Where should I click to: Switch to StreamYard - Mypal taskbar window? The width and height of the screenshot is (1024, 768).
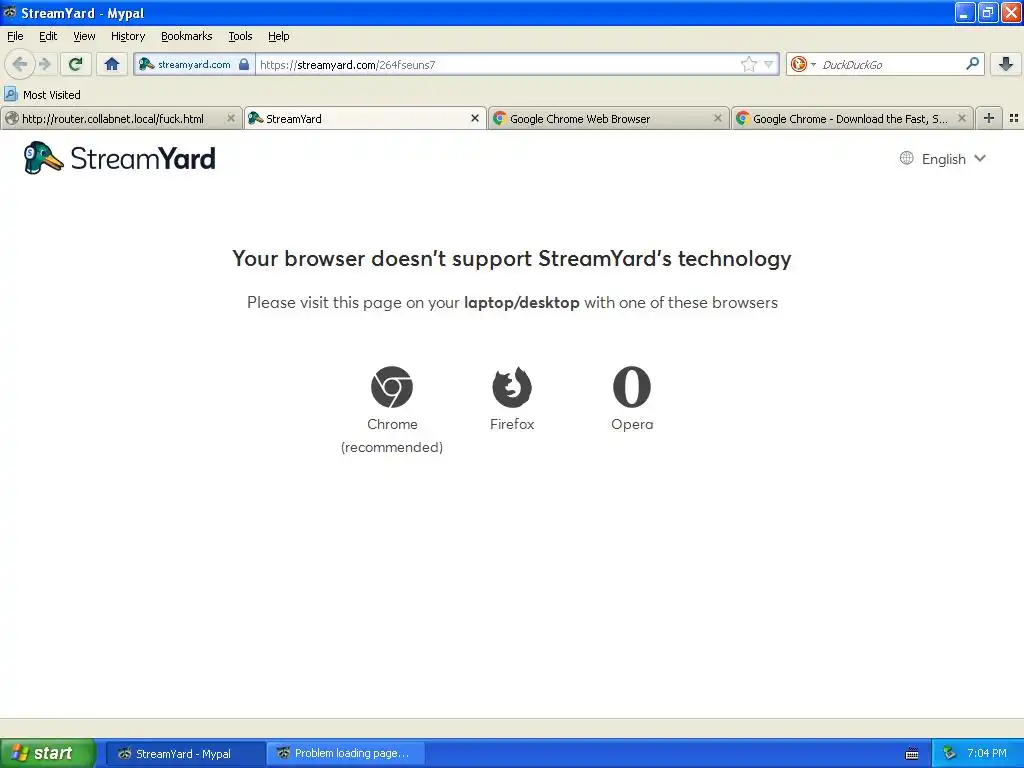pyautogui.click(x=184, y=754)
